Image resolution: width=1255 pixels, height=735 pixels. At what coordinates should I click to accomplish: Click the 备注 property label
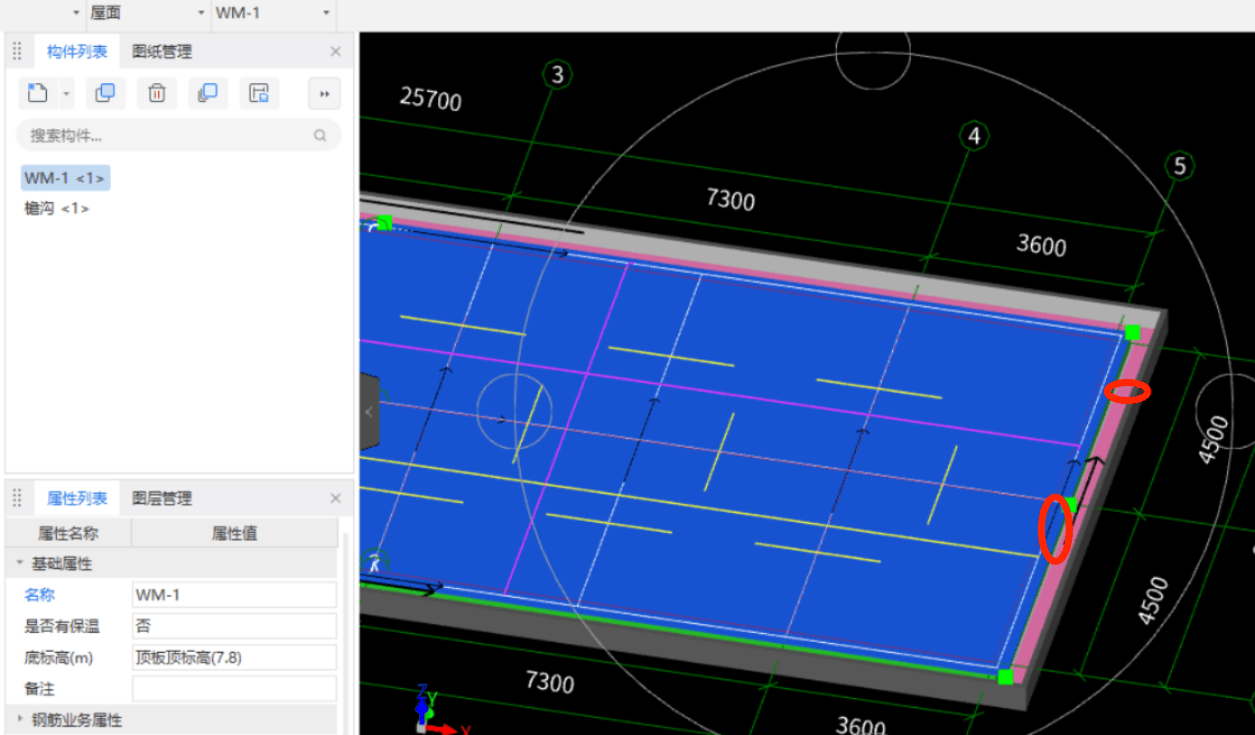click(39, 689)
